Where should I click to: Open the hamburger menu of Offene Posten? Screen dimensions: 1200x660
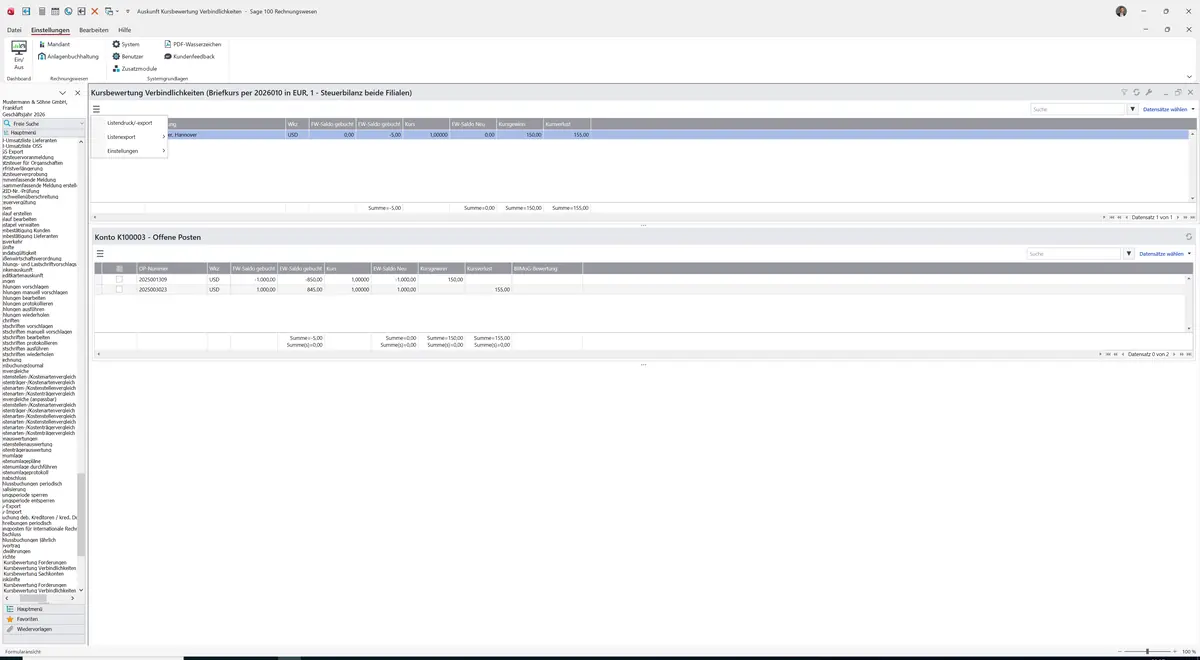[100, 254]
